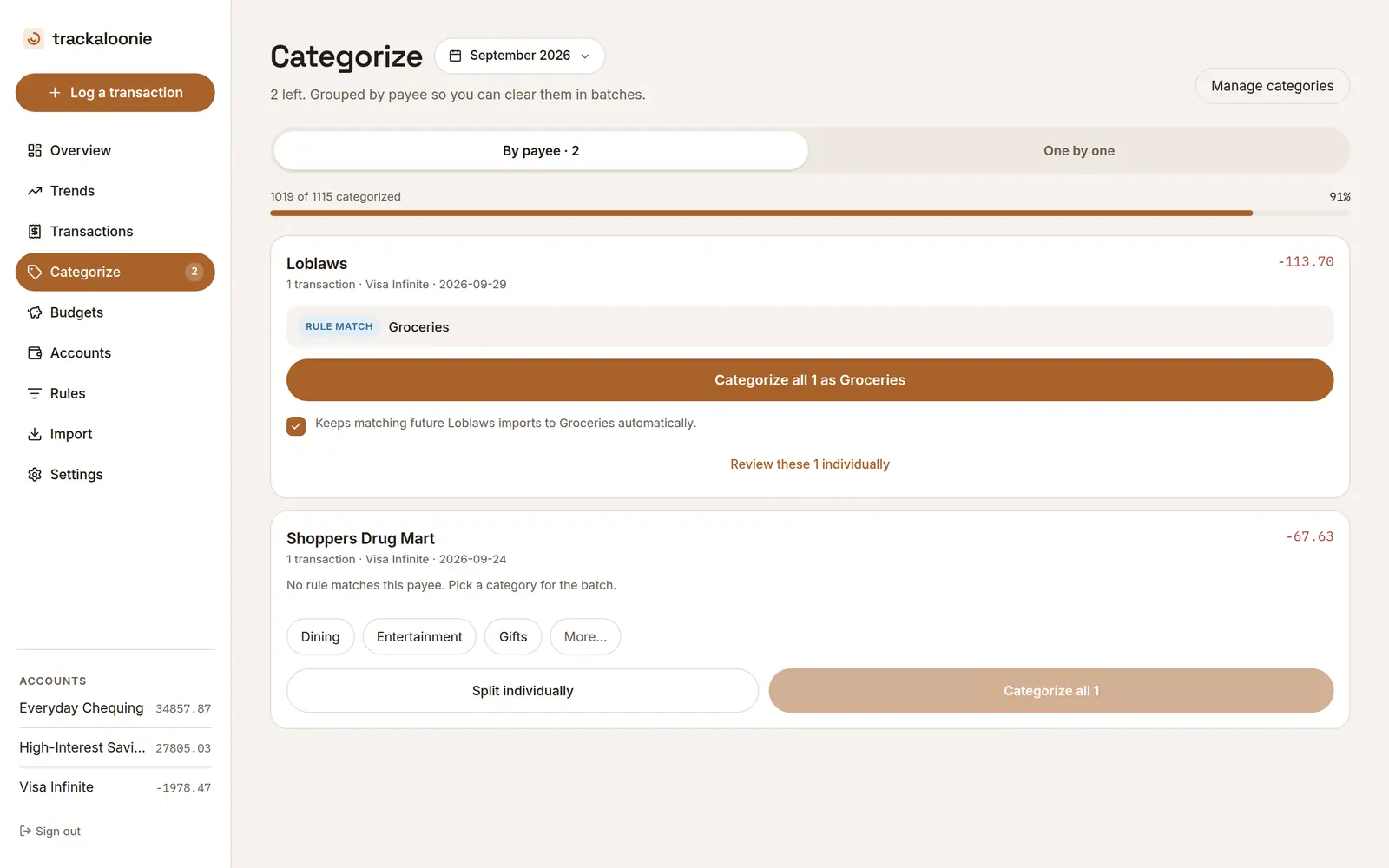Click the Budgets piggy bank icon
Image resolution: width=1389 pixels, height=868 pixels.
[35, 312]
